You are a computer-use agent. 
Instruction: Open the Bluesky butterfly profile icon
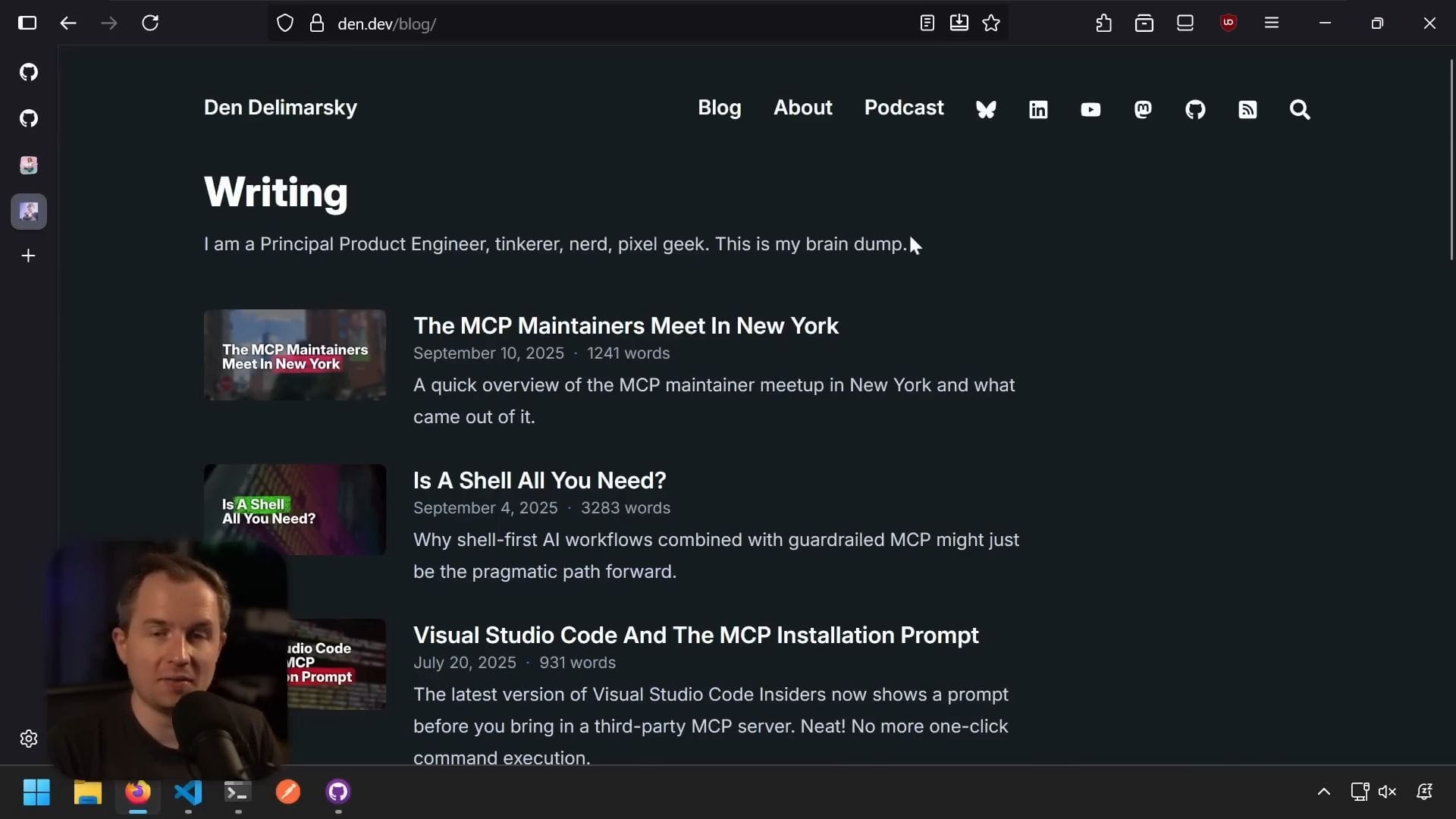pyautogui.click(x=986, y=110)
